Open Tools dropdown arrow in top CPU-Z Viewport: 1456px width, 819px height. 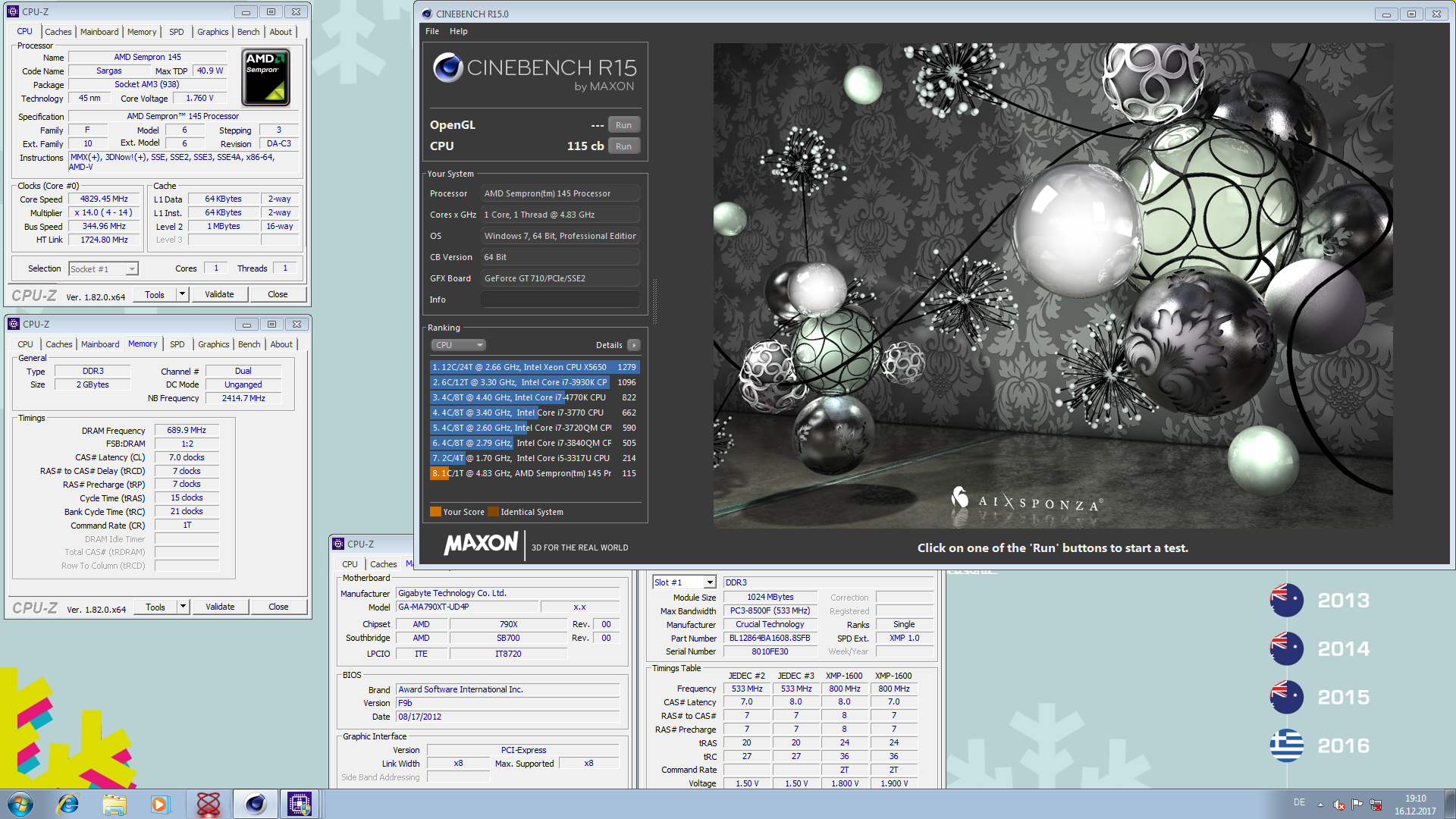(182, 294)
